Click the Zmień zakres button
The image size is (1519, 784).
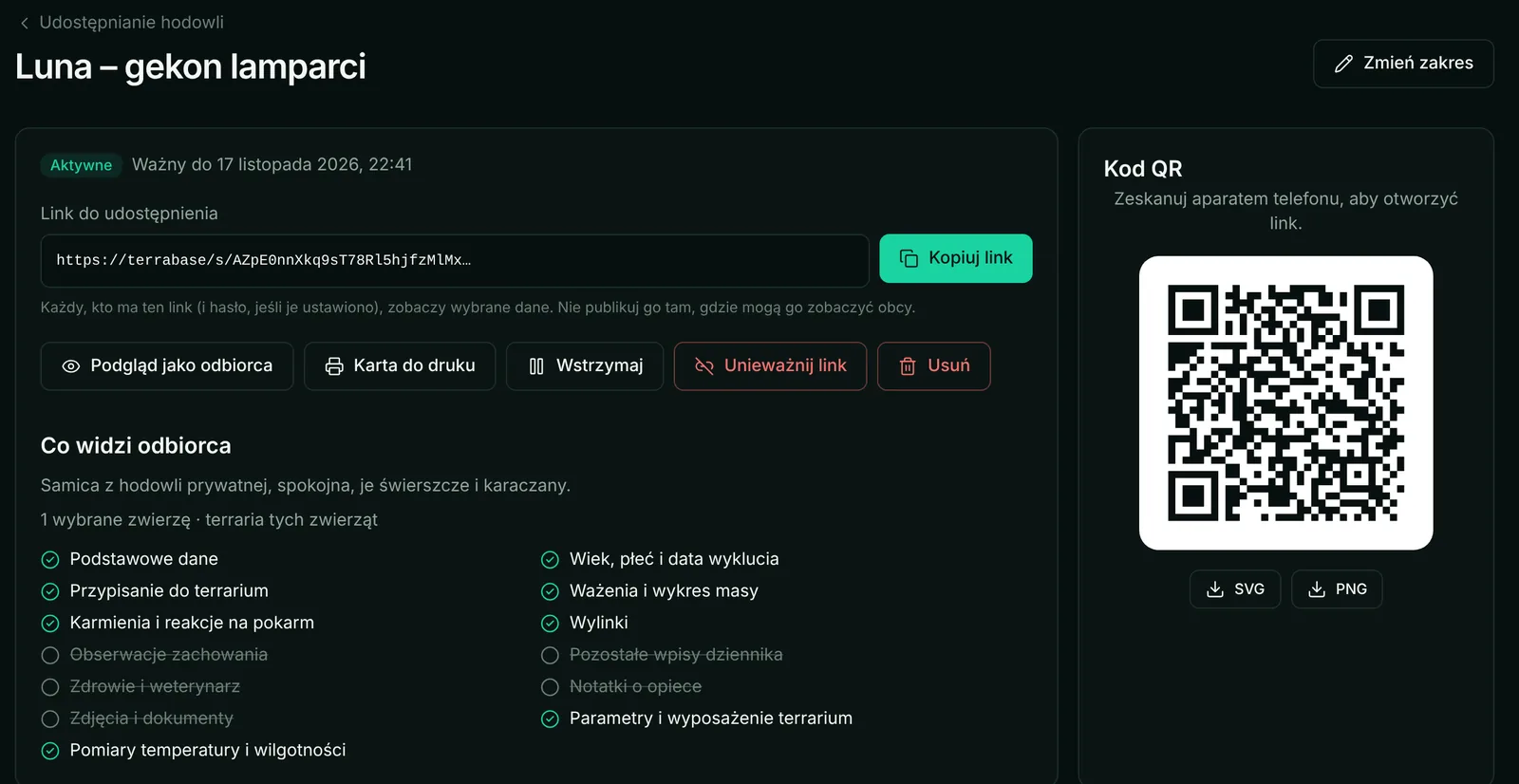[x=1403, y=64]
